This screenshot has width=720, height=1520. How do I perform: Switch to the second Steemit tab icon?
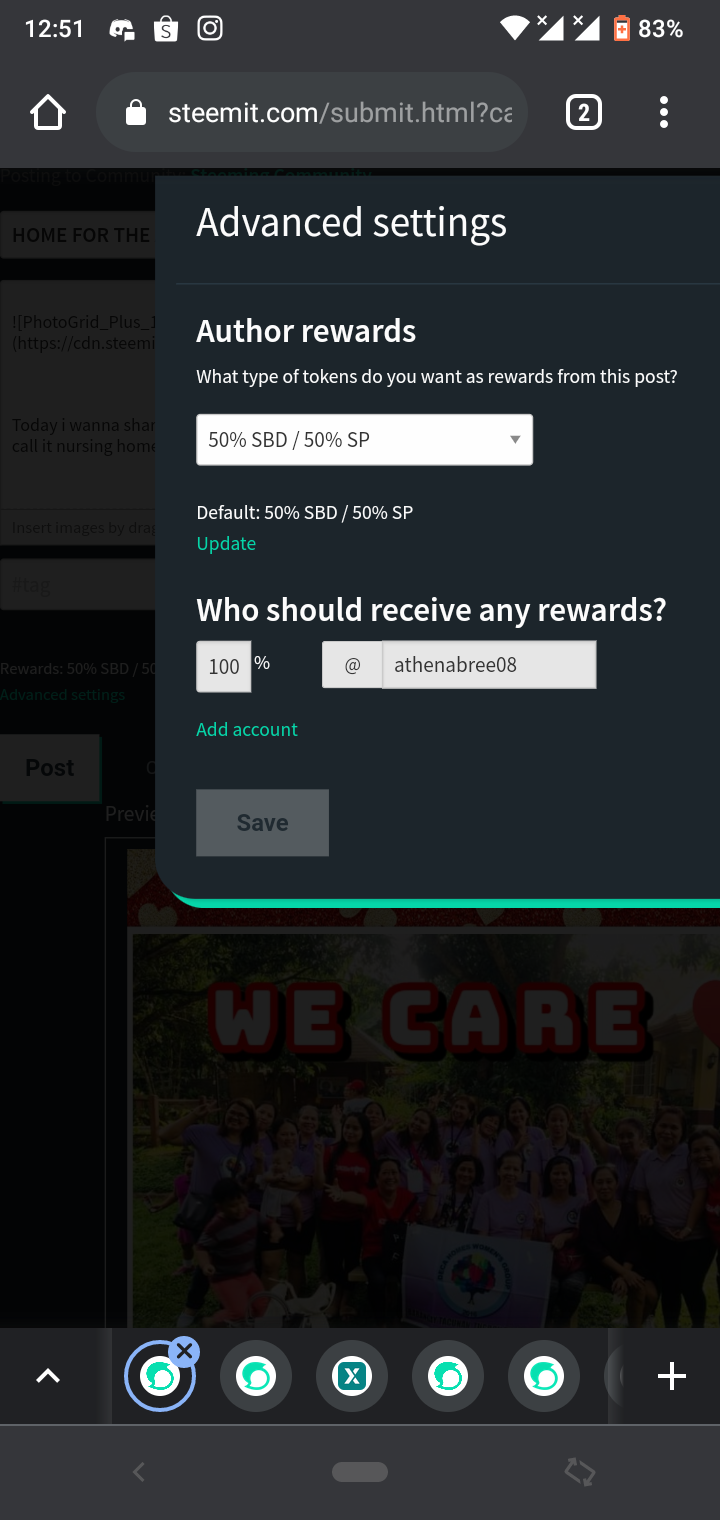[x=256, y=1377]
